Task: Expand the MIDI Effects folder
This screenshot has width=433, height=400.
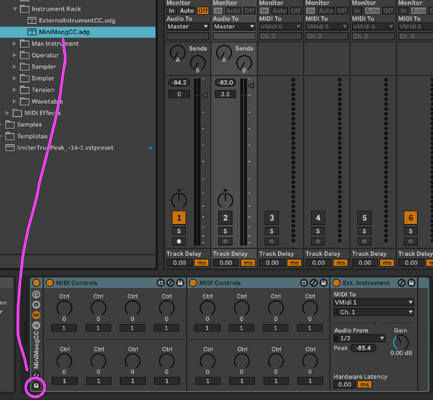Action: pos(7,113)
